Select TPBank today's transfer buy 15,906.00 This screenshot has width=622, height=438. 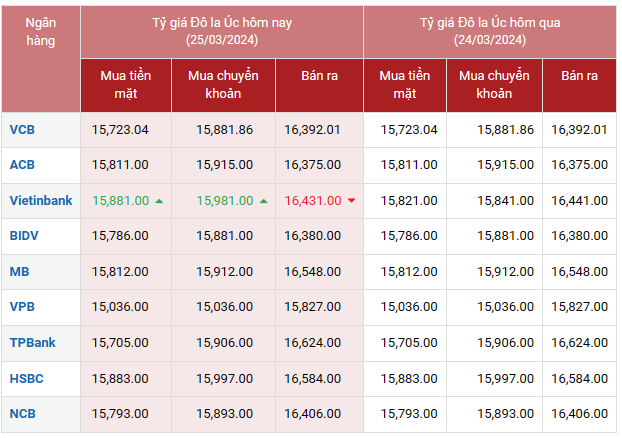click(x=225, y=343)
